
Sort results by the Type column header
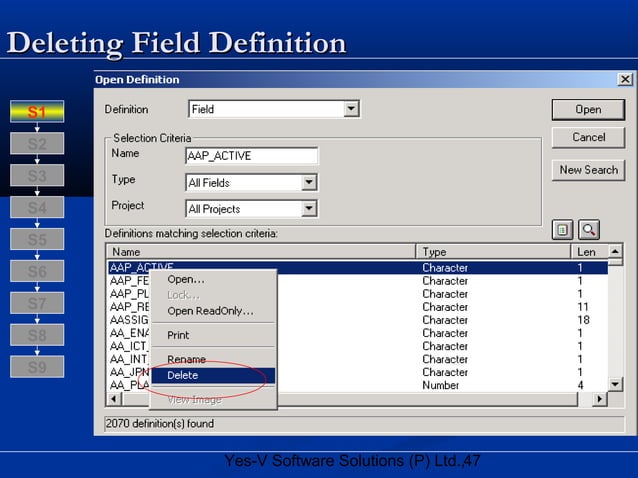492,252
